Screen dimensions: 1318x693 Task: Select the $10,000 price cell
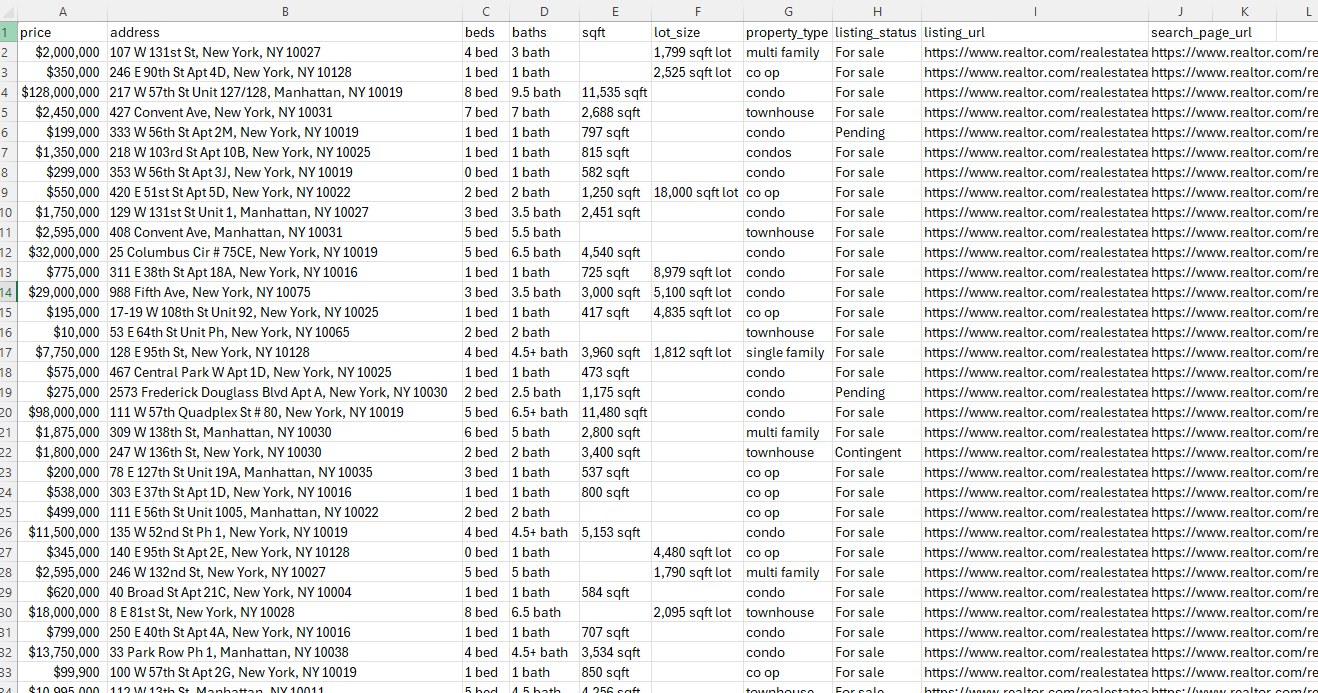click(x=62, y=332)
